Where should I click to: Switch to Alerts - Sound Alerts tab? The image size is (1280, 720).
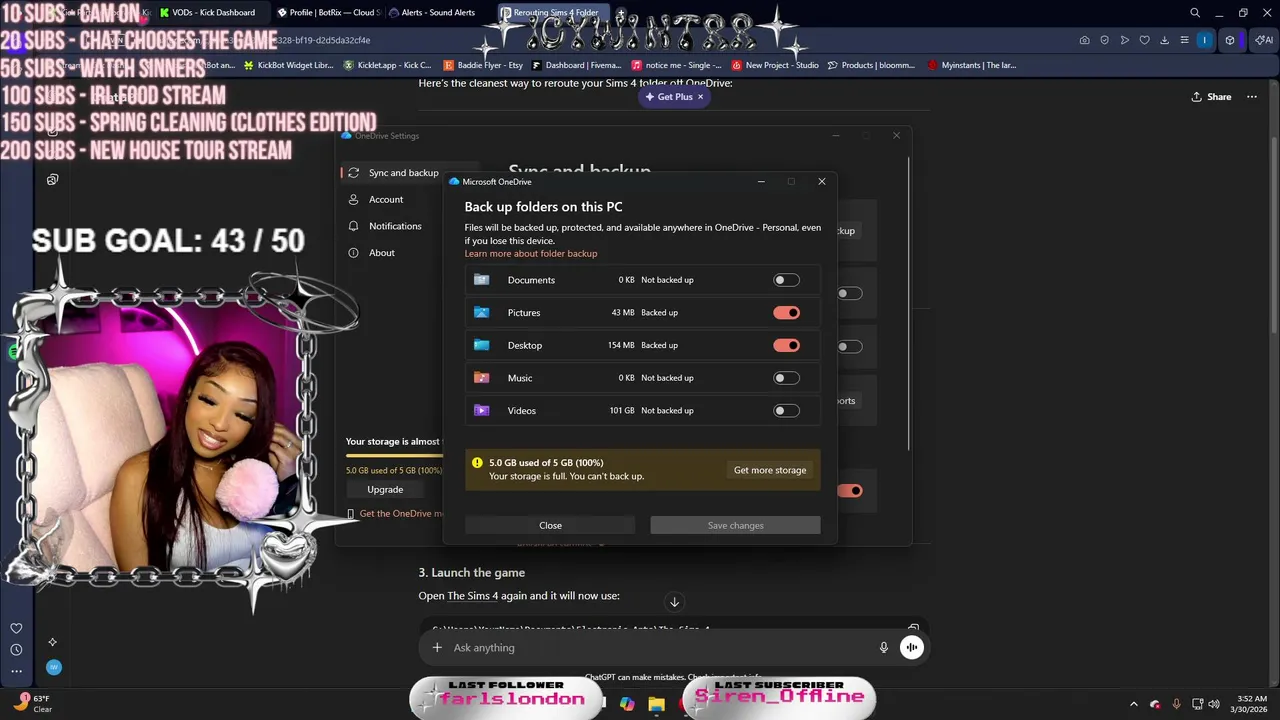click(x=438, y=13)
